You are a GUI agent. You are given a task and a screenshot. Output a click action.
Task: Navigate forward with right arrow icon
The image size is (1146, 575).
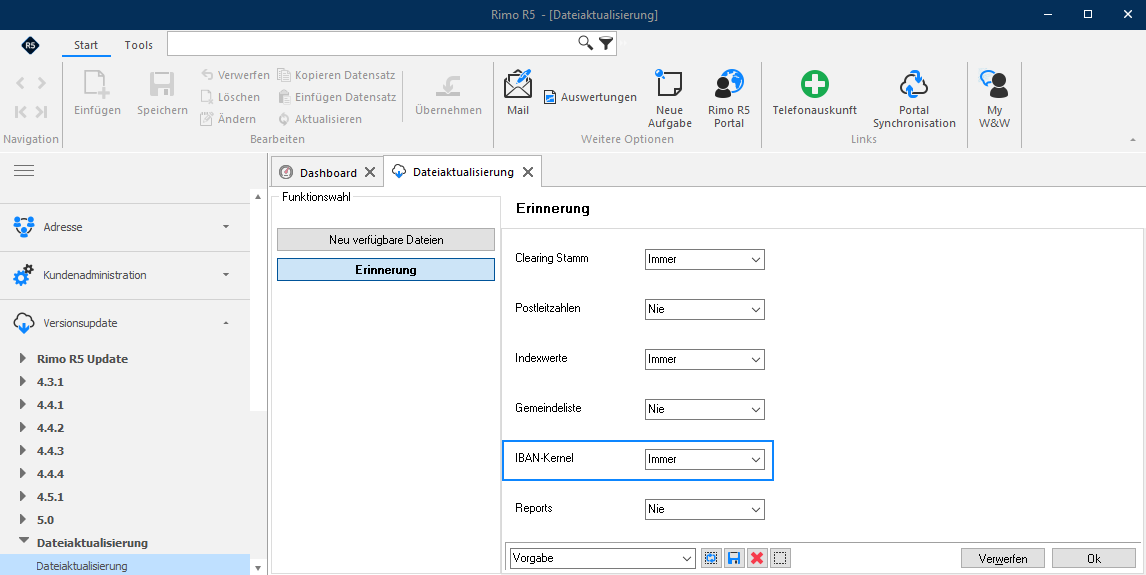(42, 83)
